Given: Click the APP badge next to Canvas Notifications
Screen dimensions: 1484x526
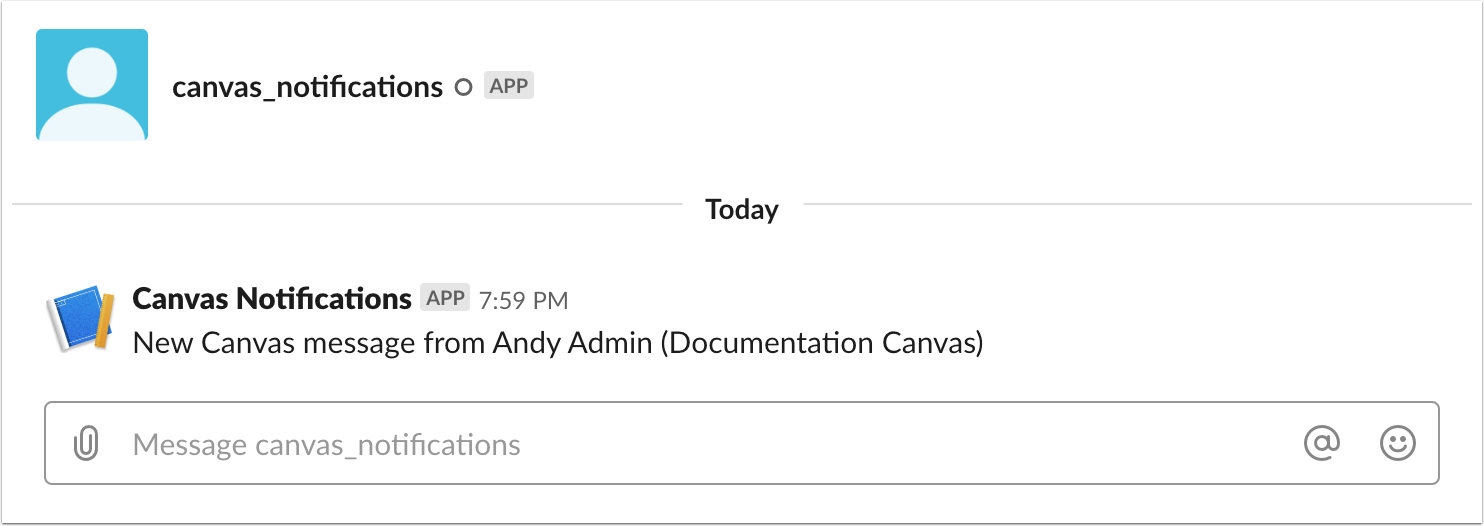Looking at the screenshot, I should click(445, 298).
